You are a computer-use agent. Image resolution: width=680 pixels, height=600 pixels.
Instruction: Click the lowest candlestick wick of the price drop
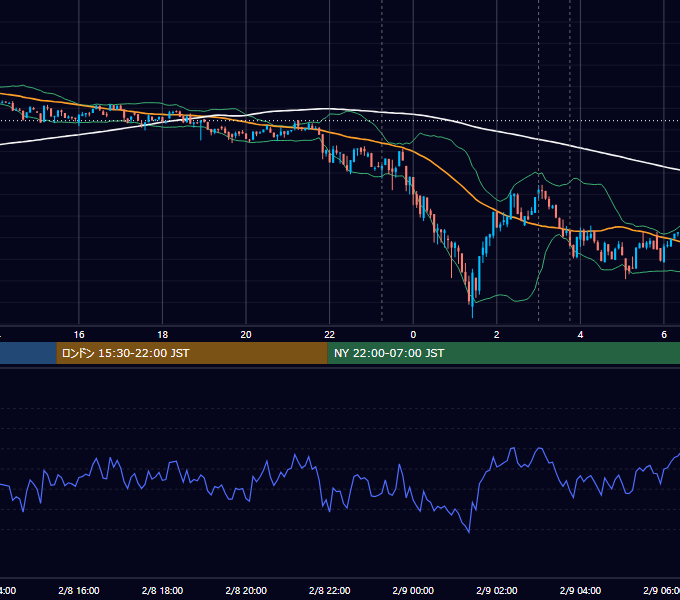coord(472,313)
